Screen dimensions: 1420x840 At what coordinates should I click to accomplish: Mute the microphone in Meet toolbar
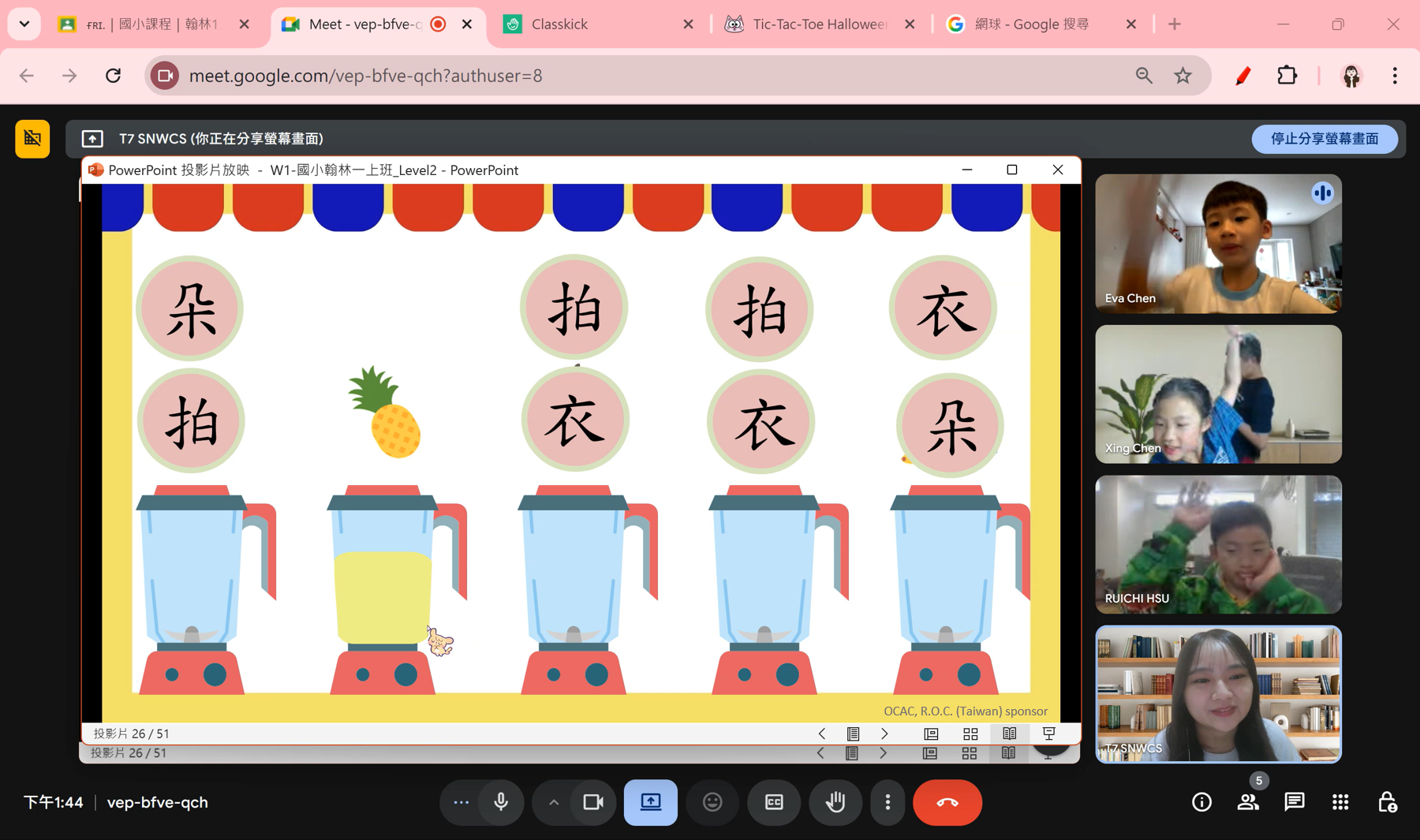(x=501, y=802)
